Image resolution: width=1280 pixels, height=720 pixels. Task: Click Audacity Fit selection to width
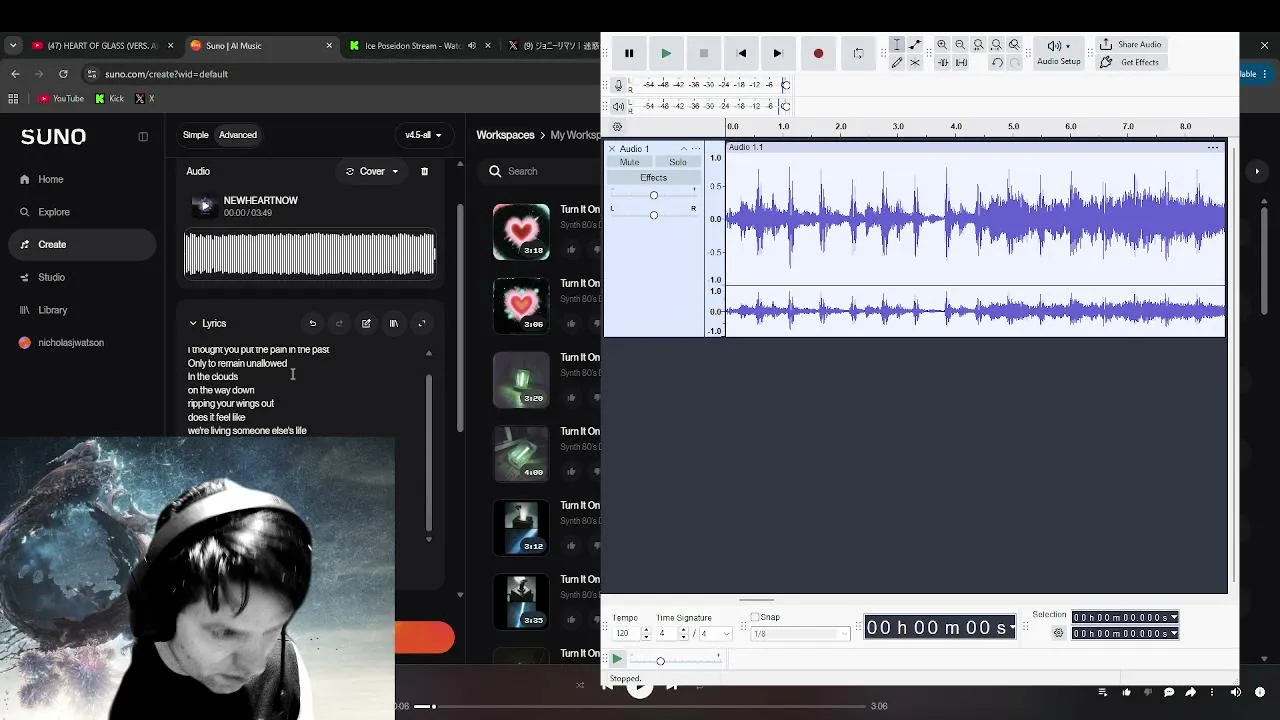[978, 45]
